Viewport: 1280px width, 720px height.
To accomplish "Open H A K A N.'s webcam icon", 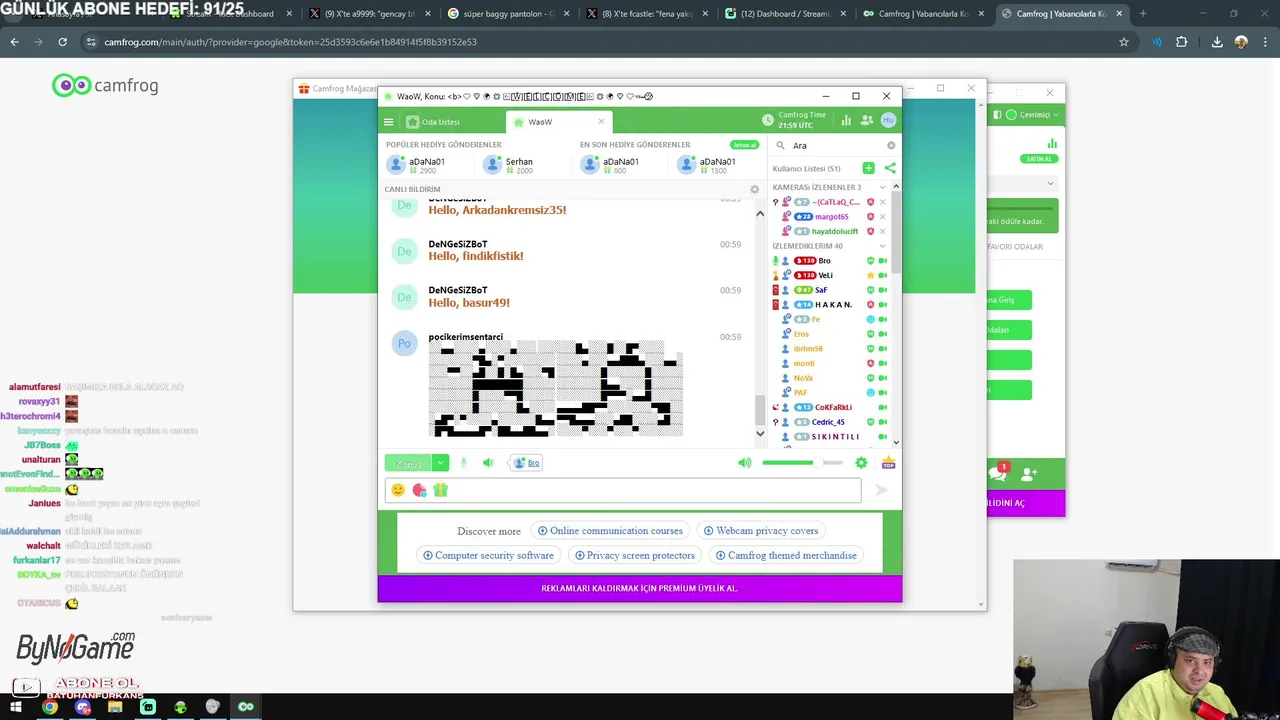I will (882, 304).
